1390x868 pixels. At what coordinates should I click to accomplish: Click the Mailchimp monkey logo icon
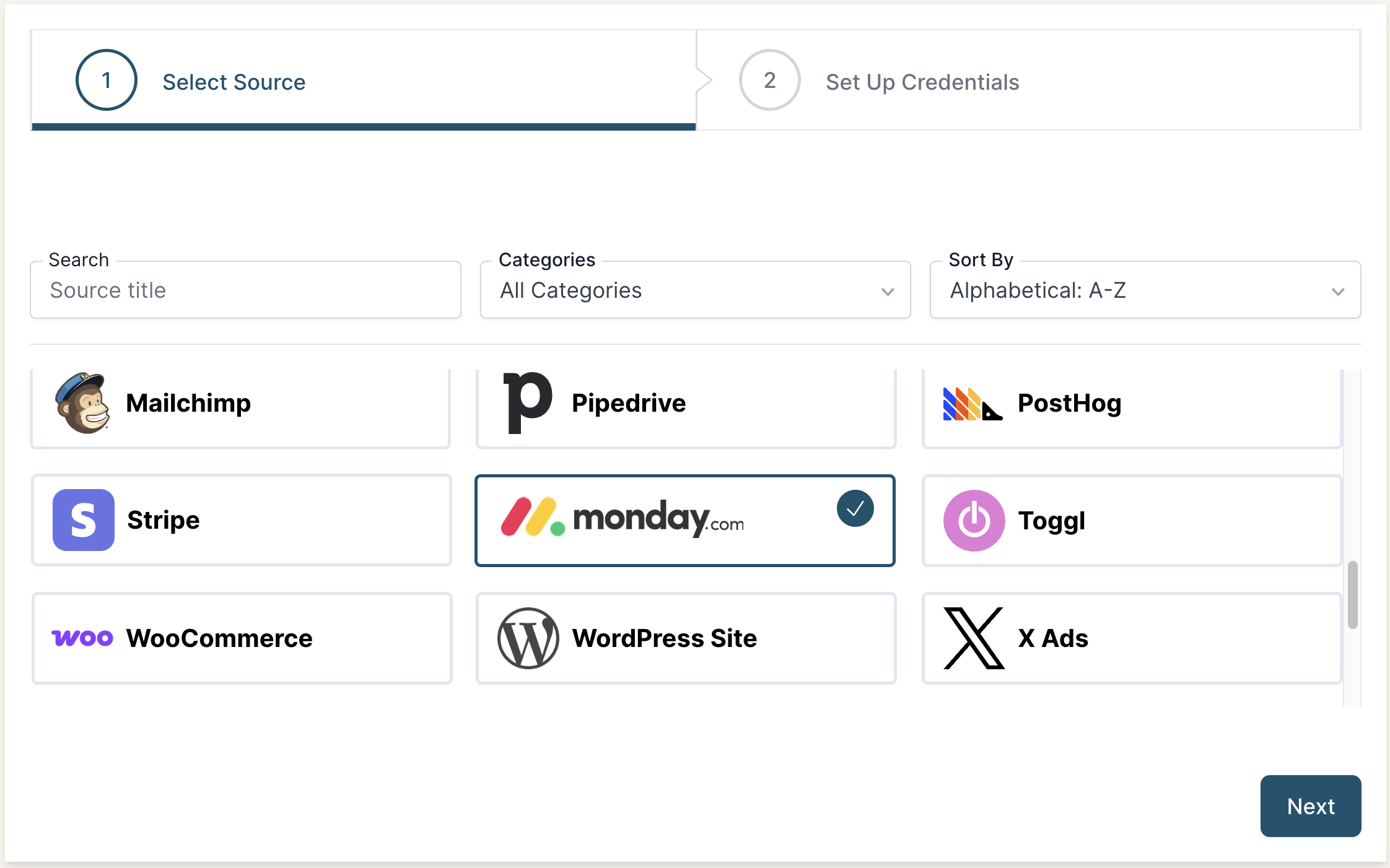[82, 403]
